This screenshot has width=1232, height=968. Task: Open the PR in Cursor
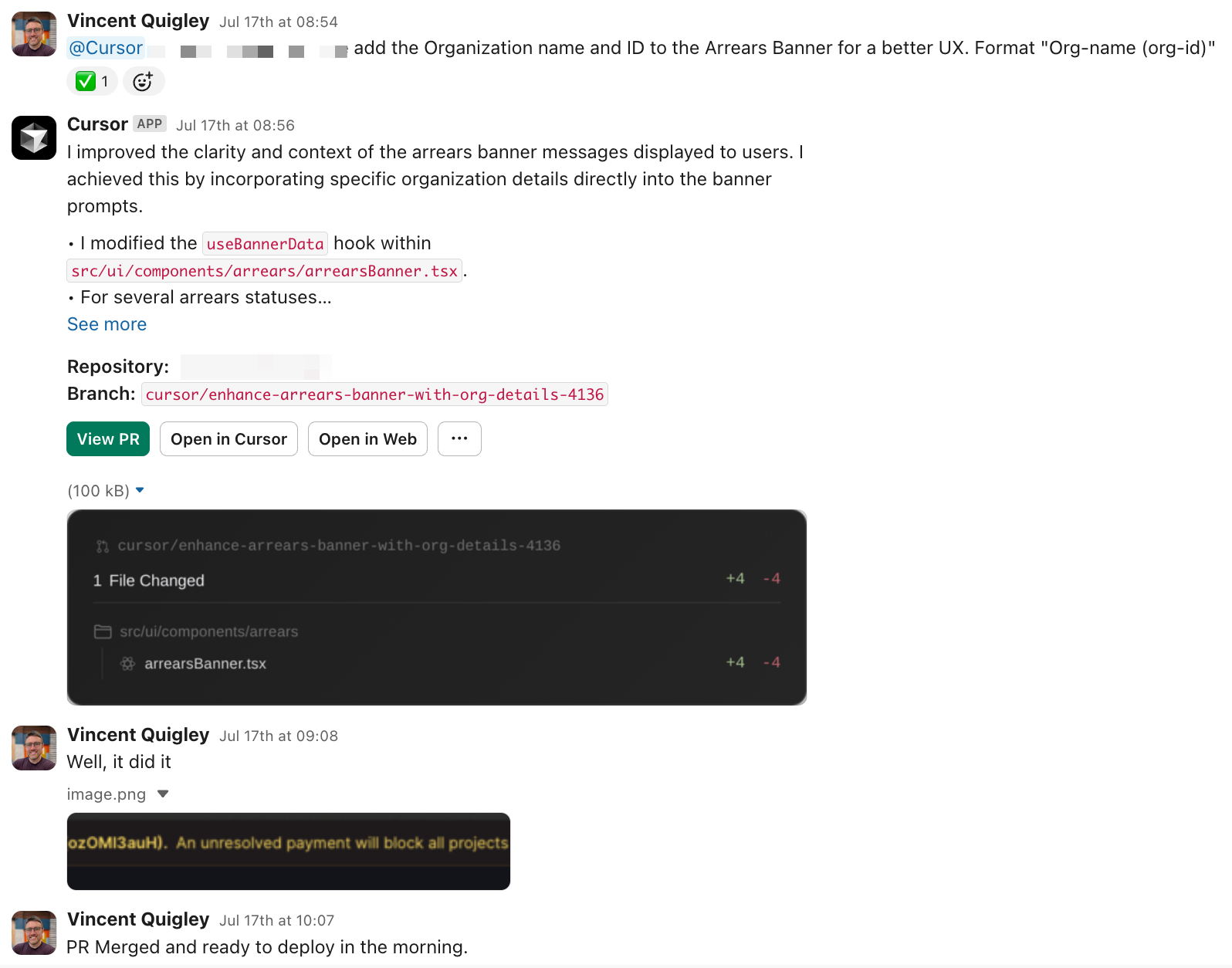(x=228, y=438)
